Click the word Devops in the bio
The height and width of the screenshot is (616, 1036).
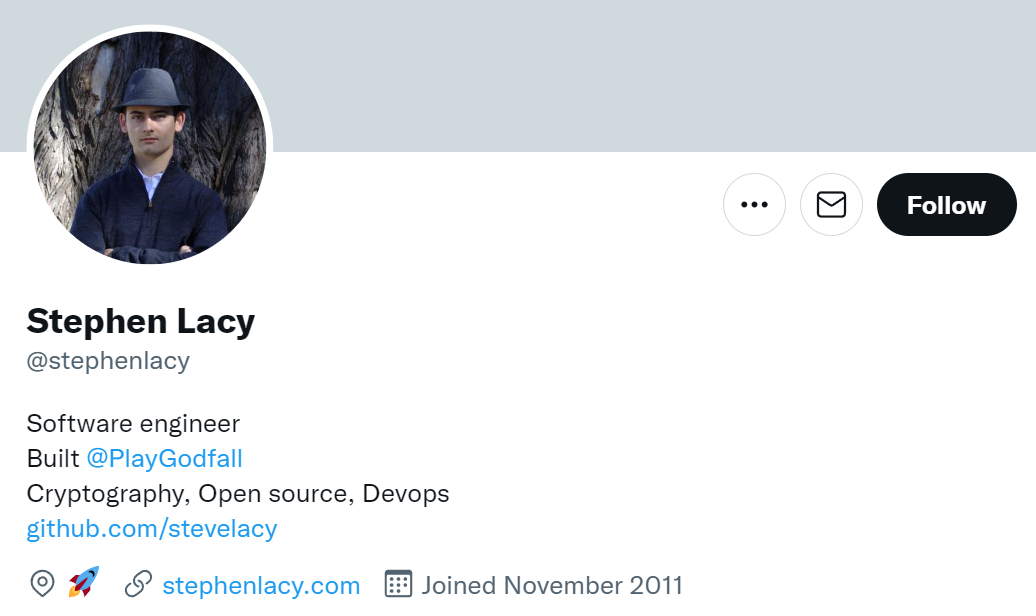(x=405, y=494)
